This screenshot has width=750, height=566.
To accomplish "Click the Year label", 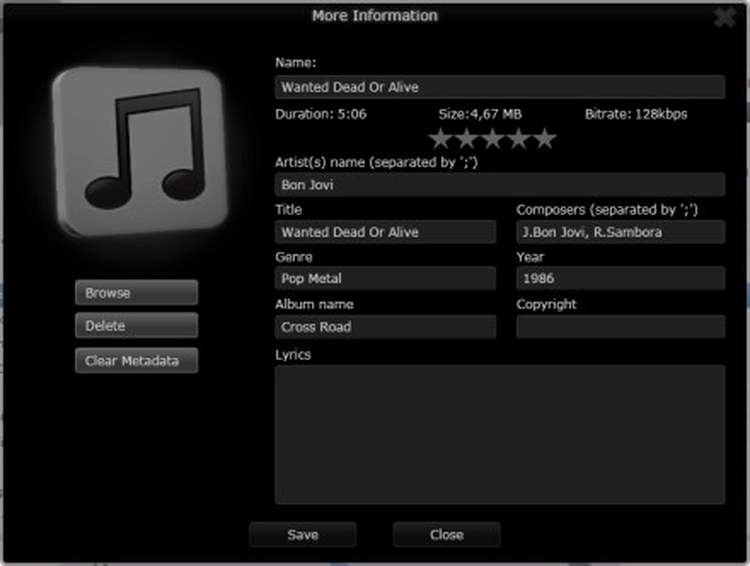I will click(x=530, y=257).
